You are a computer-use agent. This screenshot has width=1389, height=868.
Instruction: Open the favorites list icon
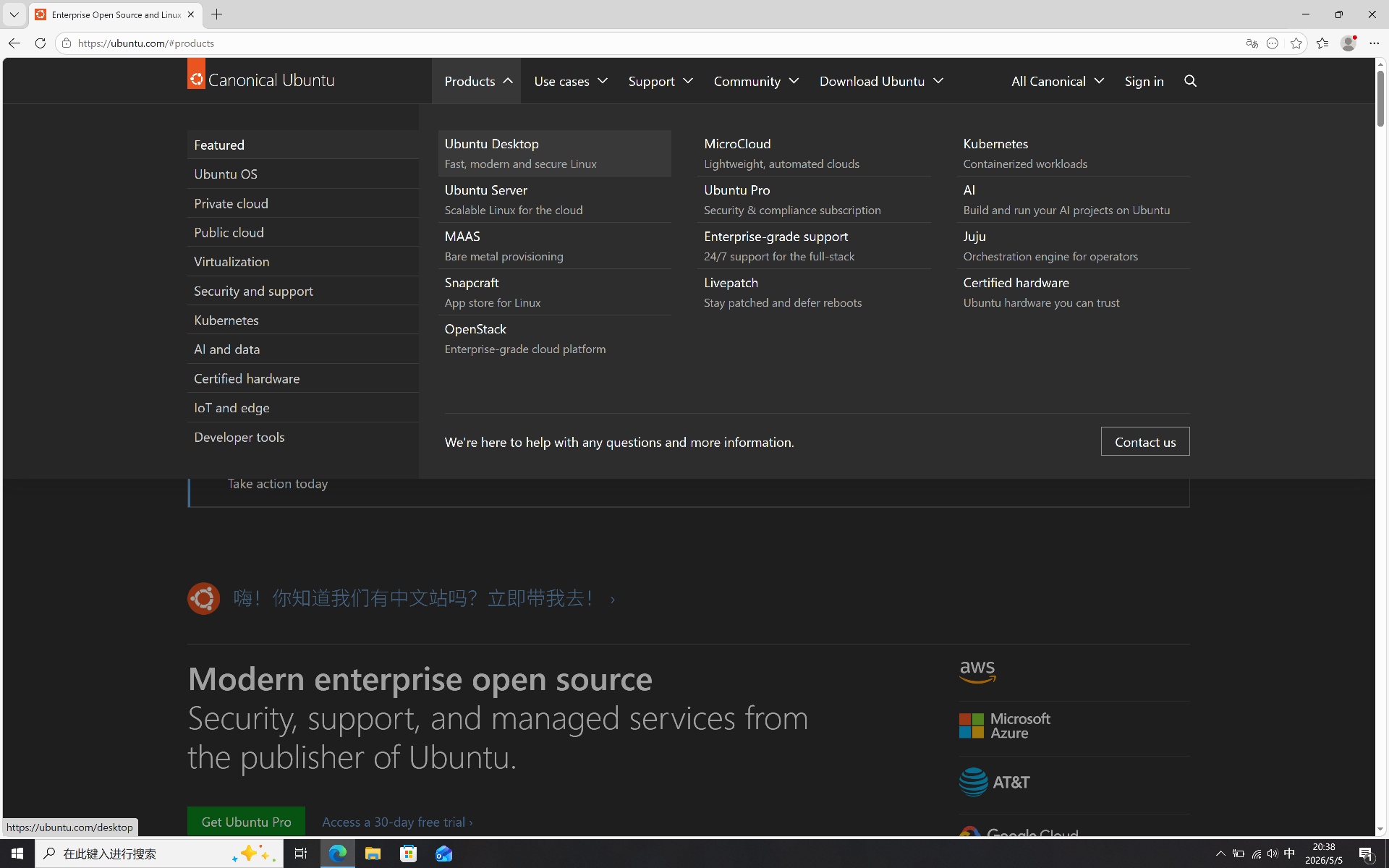coord(1322,43)
